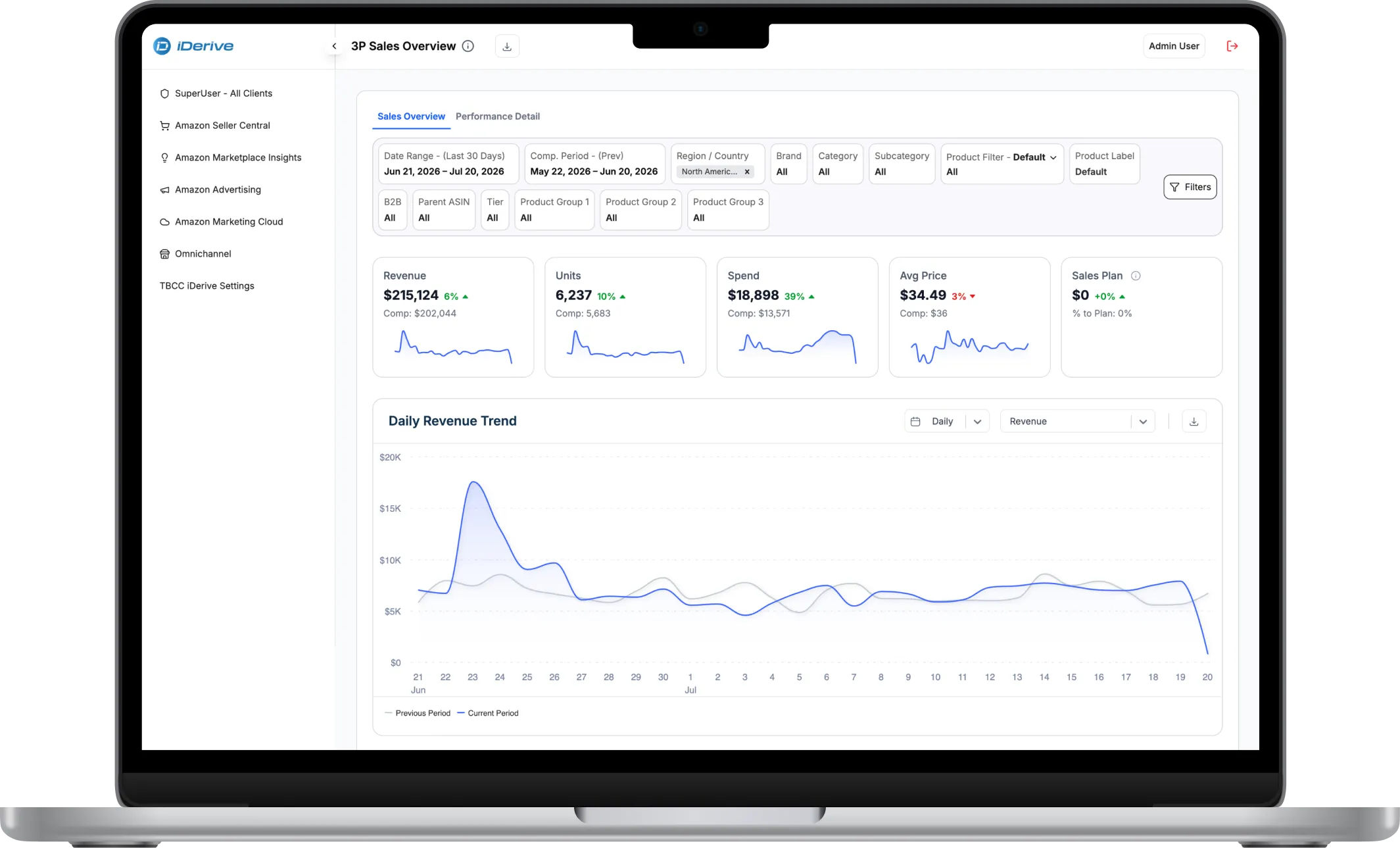This screenshot has width=1400, height=848.
Task: Click the $20K axis label
Action: coord(390,457)
